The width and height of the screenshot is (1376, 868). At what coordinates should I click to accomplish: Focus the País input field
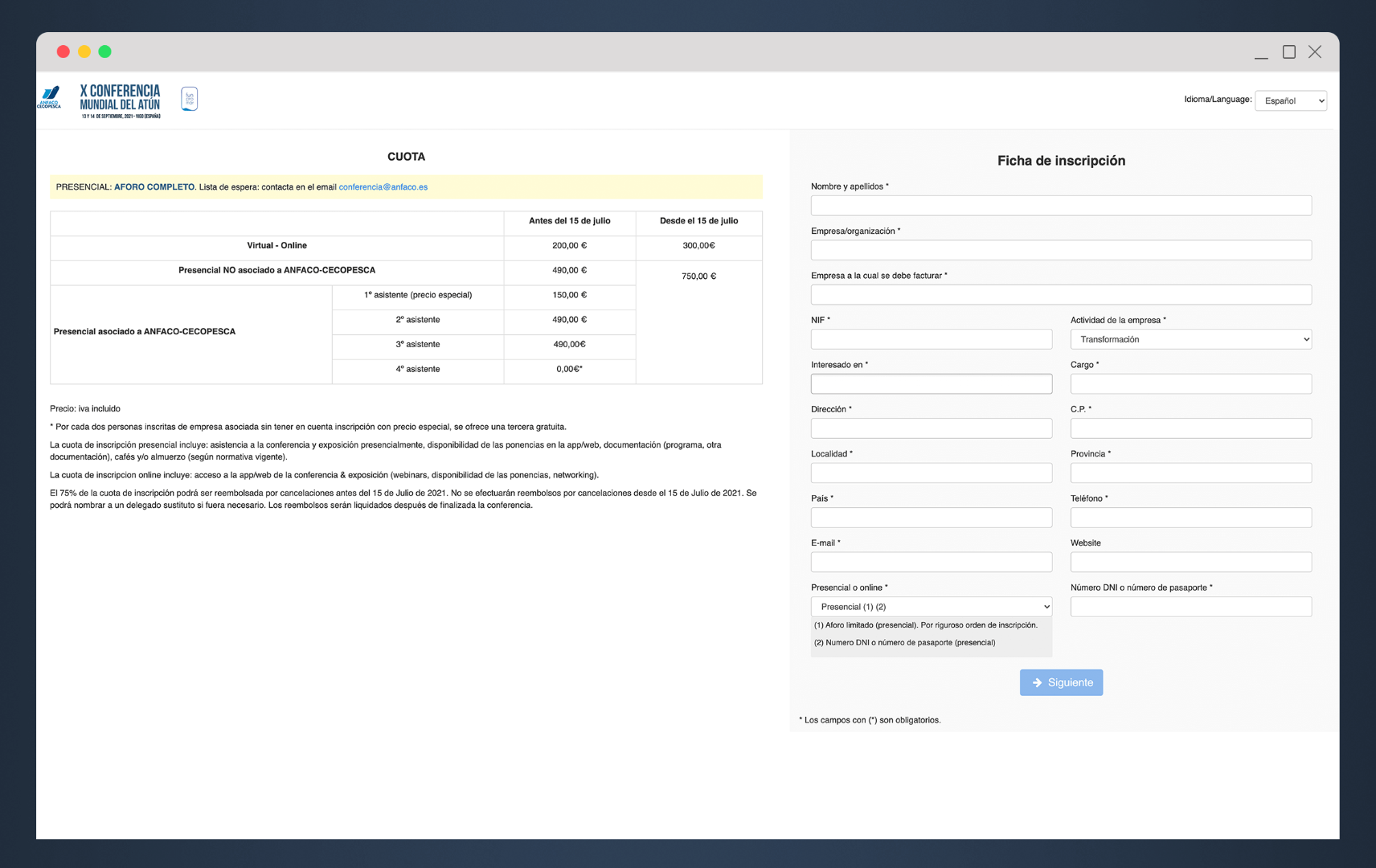(932, 518)
